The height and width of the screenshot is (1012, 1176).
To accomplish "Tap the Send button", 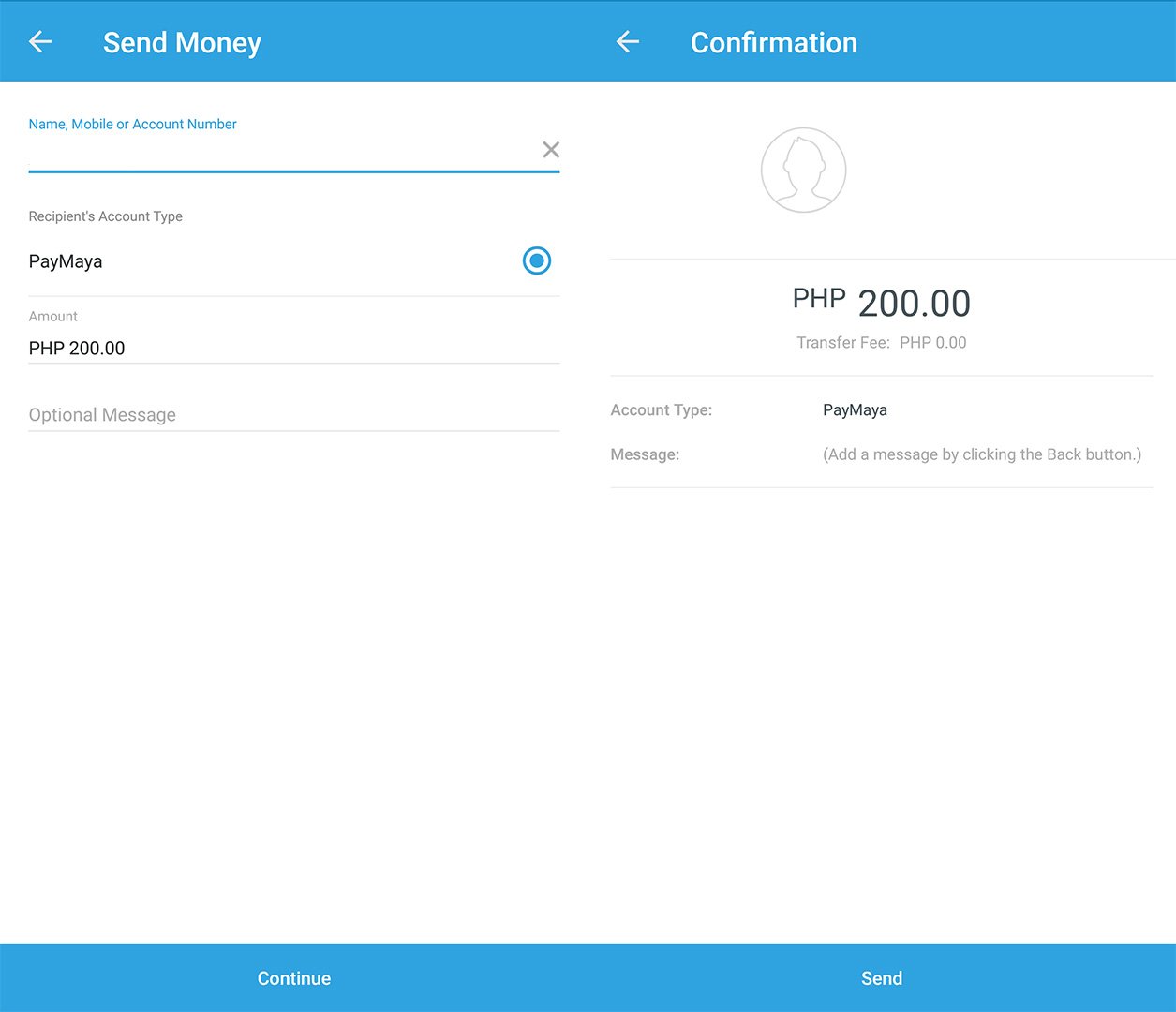I will pos(882,978).
